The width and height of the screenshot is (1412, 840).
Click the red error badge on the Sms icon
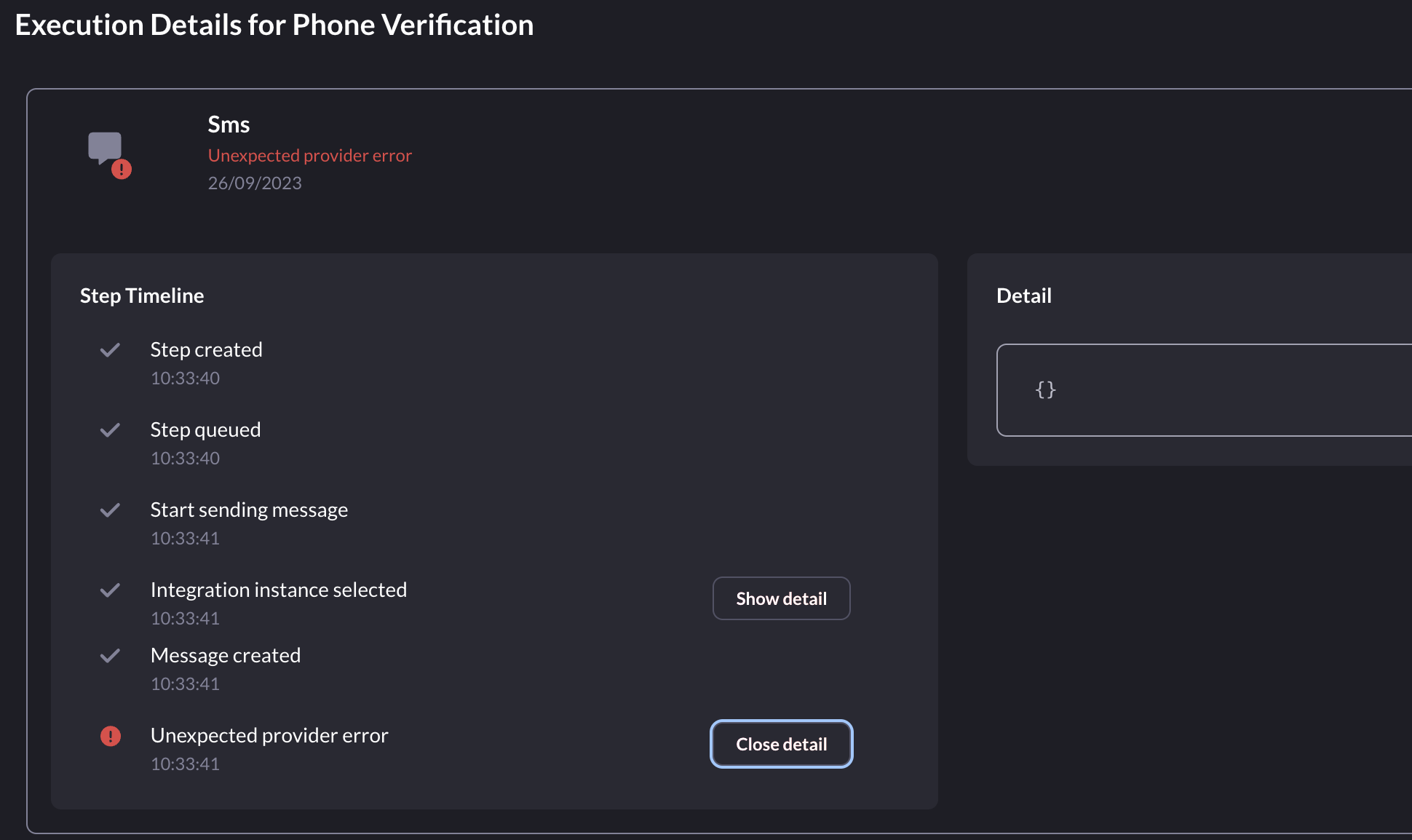122,169
